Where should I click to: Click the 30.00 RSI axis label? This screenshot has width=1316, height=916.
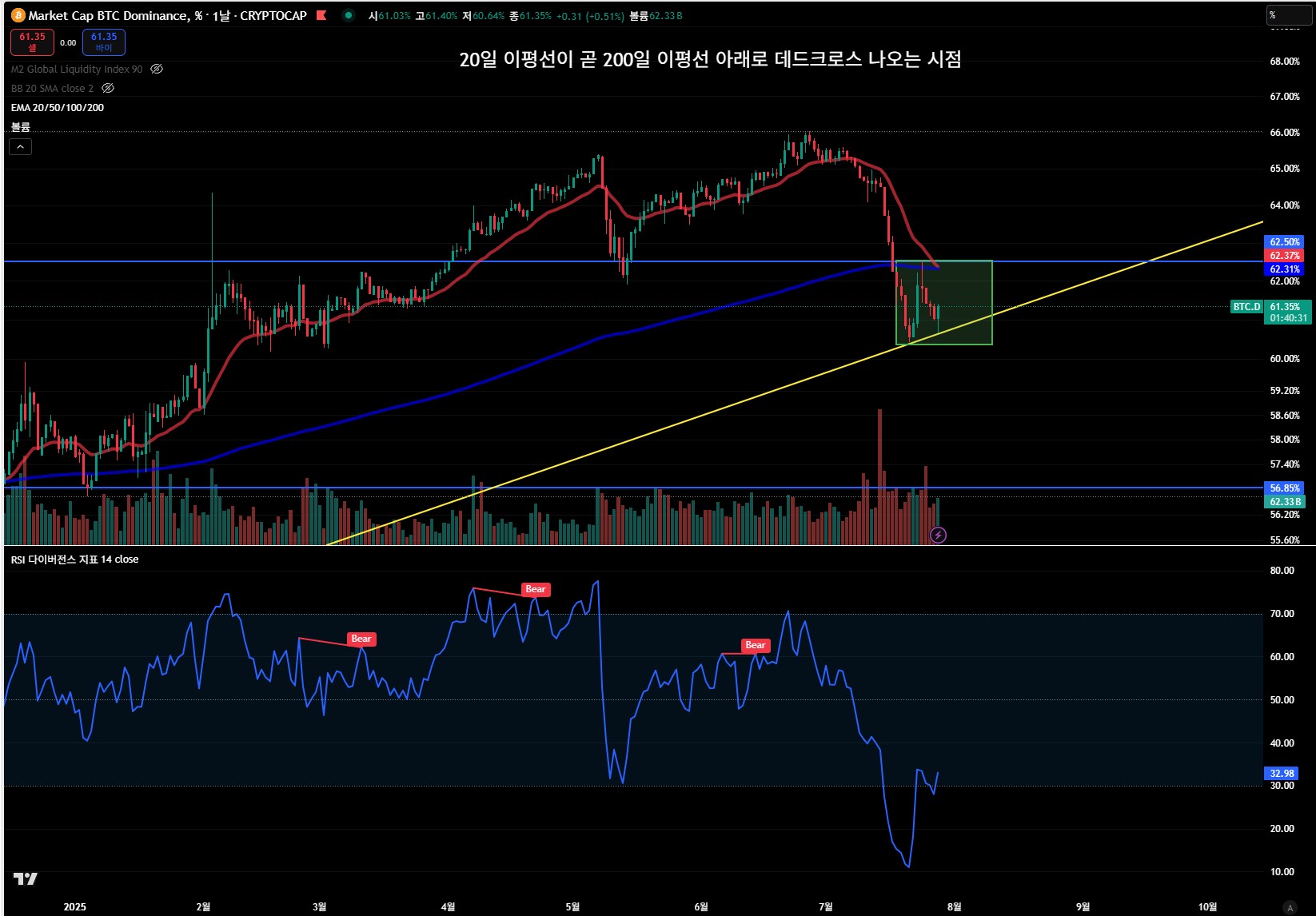coord(1282,786)
